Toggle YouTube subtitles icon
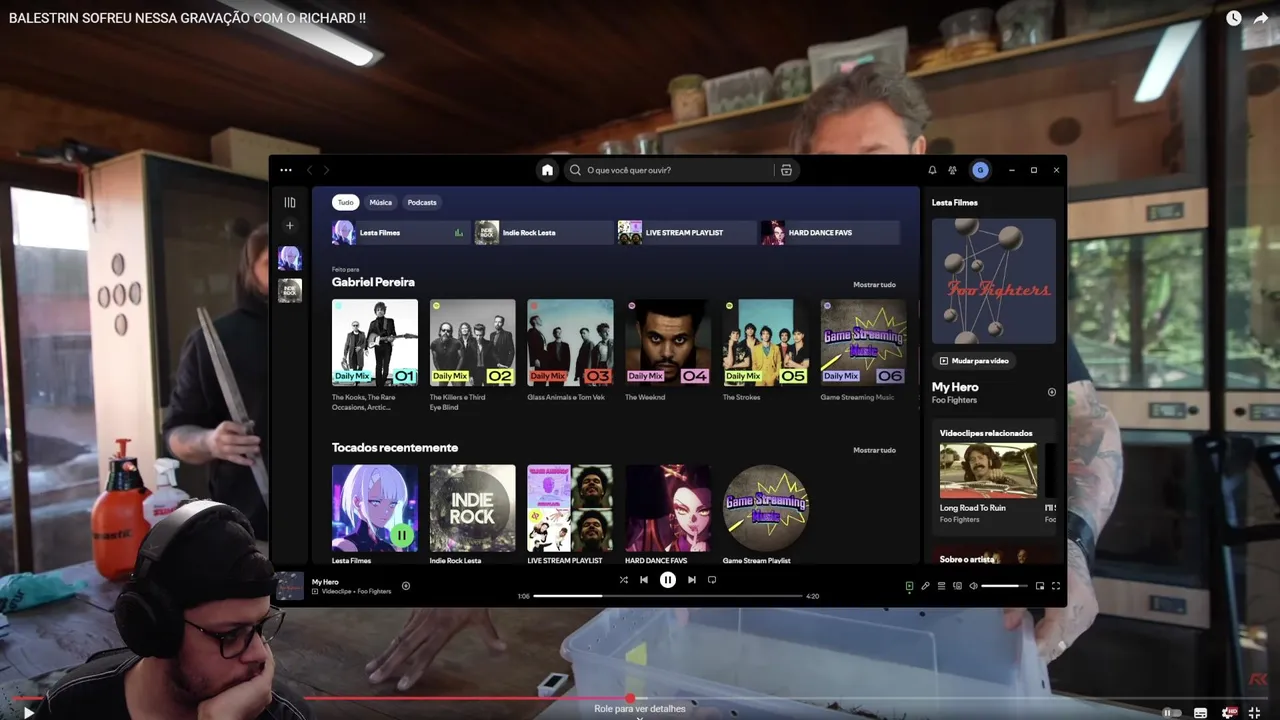This screenshot has width=1280, height=720. (1200, 713)
